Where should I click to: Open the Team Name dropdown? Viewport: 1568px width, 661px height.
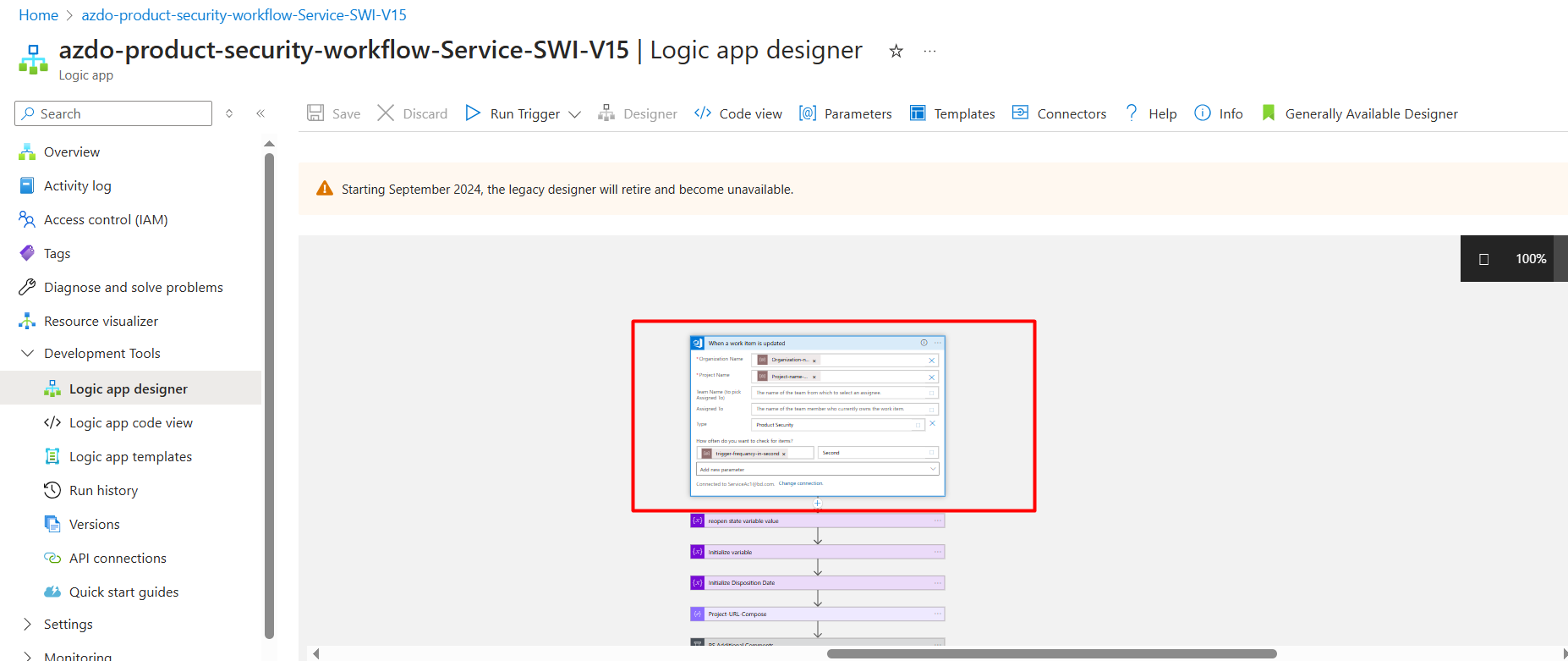[x=932, y=393]
